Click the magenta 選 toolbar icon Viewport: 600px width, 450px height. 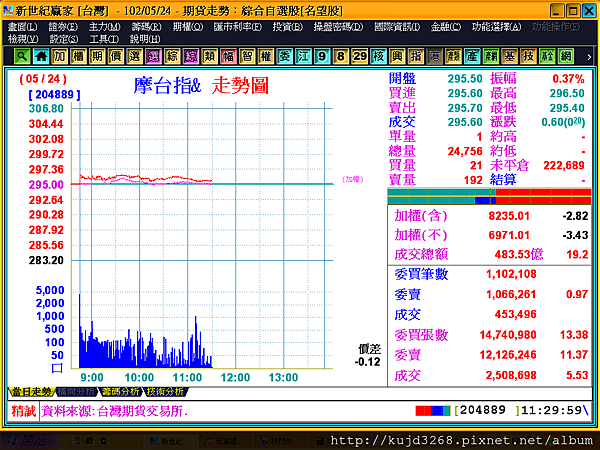coord(153,56)
